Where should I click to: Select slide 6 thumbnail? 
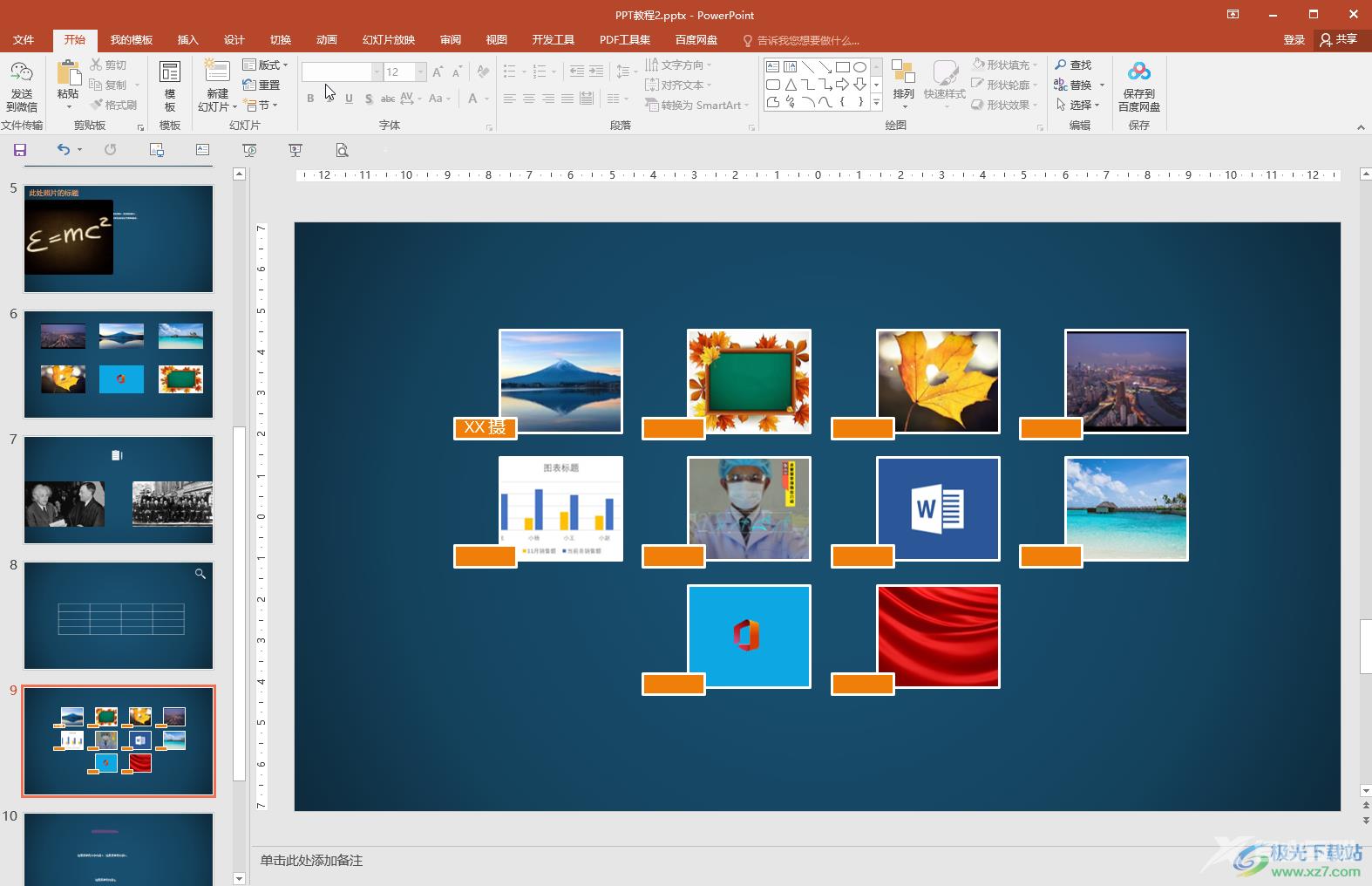tap(119, 365)
